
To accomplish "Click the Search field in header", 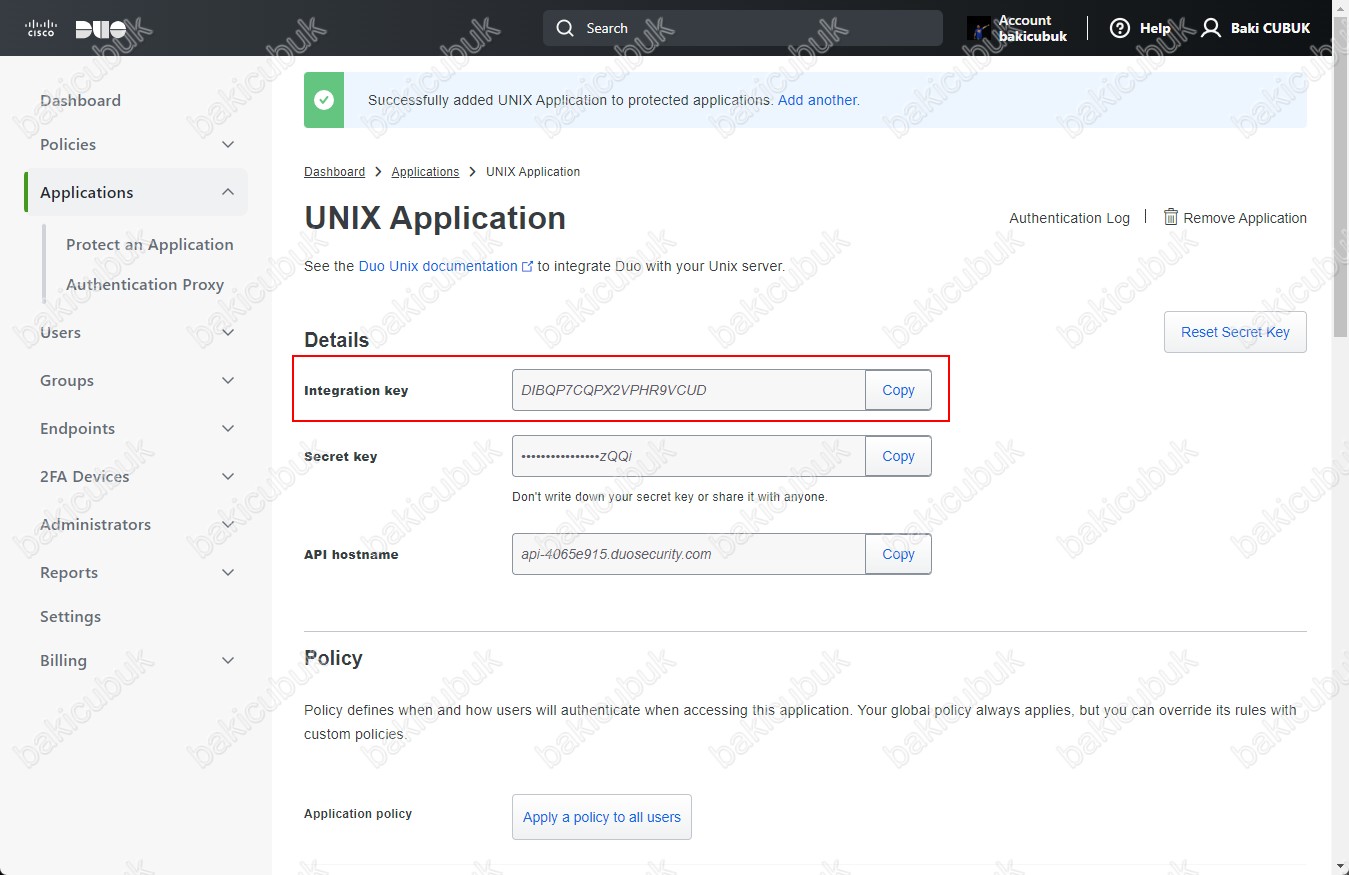I will [743, 28].
